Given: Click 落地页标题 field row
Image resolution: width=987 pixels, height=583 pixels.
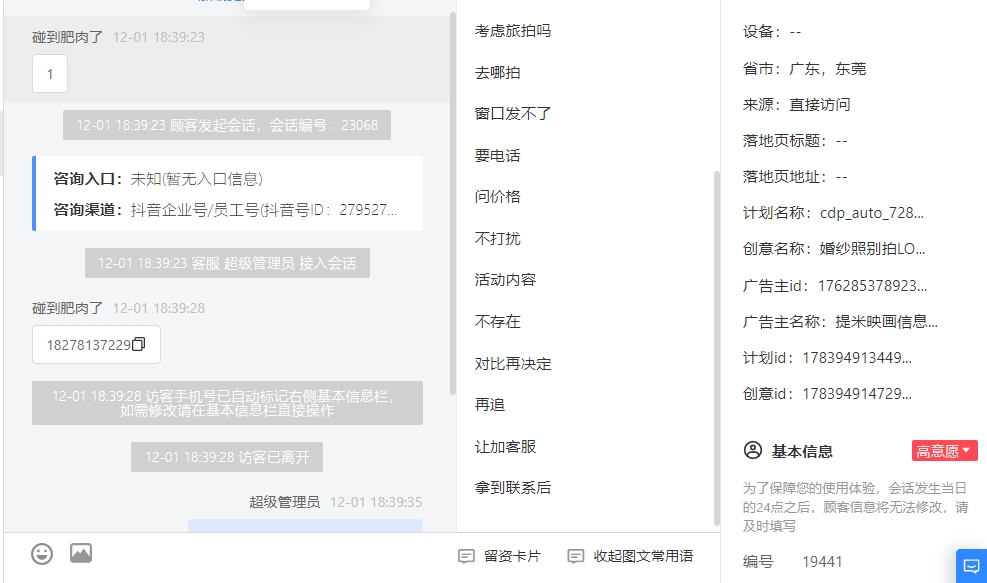Looking at the screenshot, I should 795,140.
